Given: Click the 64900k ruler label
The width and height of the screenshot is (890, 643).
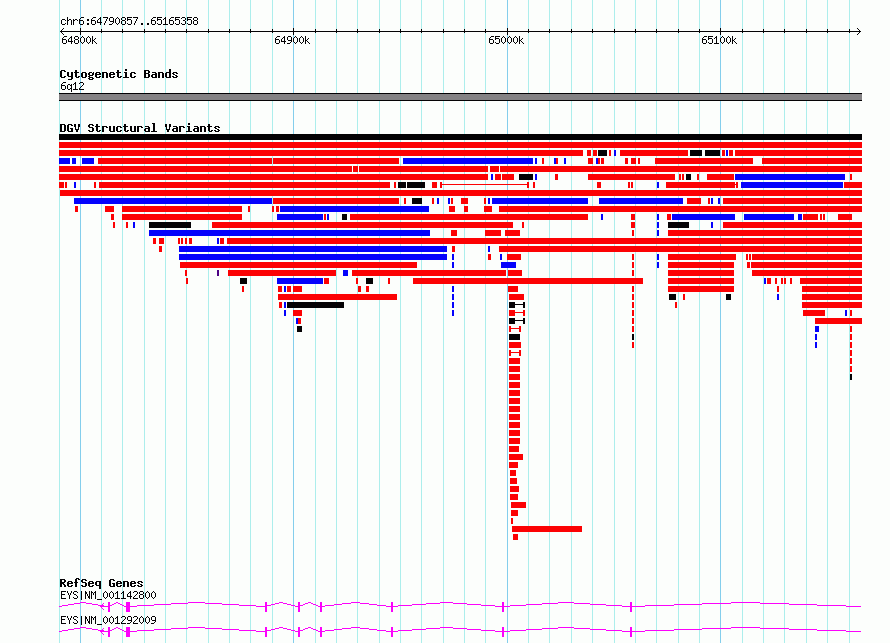Looking at the screenshot, I should point(292,40).
